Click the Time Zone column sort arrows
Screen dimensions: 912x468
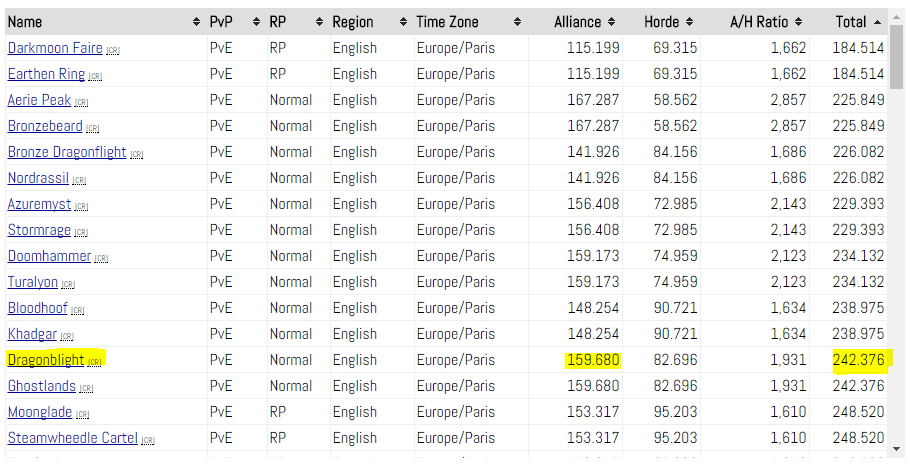point(517,22)
